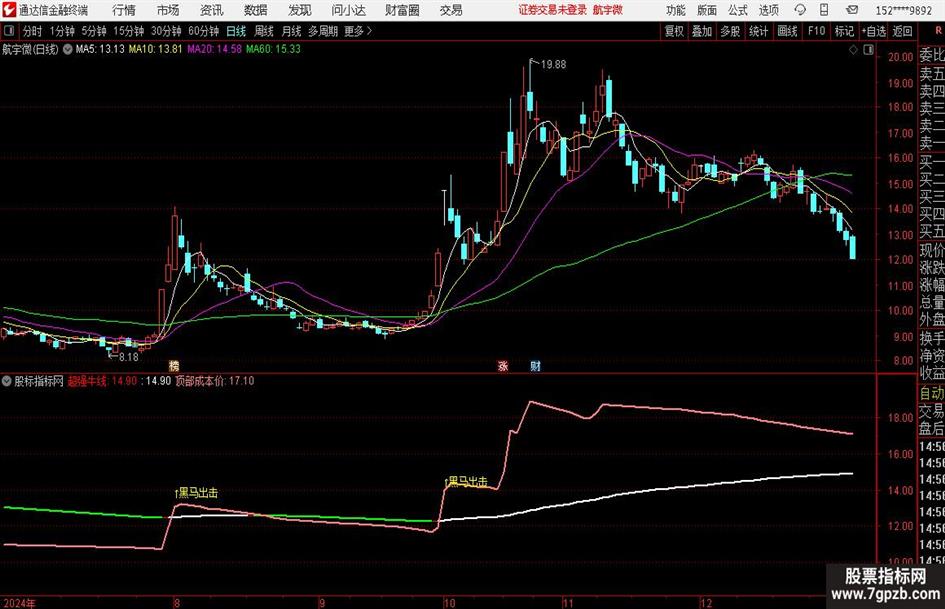Click the 8.18 low price annotation

(x=128, y=357)
